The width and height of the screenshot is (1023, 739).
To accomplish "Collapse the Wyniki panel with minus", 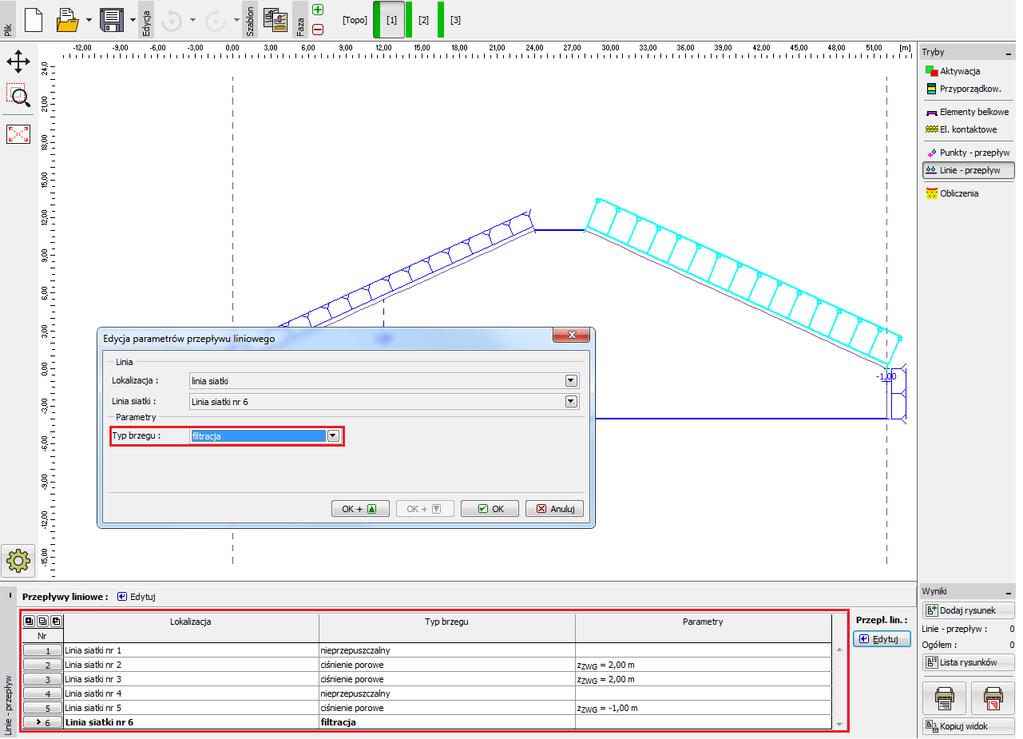I will [x=1008, y=592].
